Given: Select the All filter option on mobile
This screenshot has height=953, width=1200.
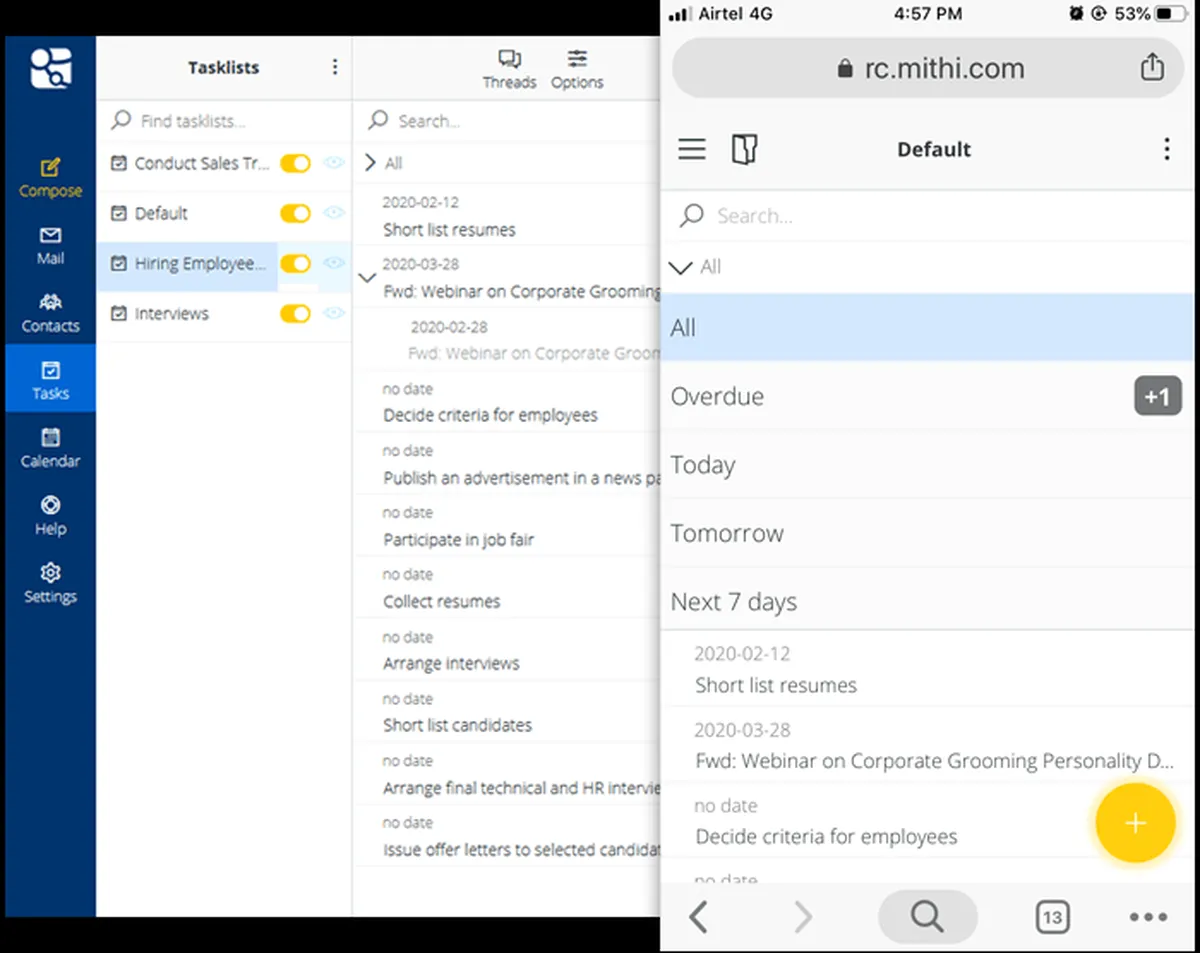Looking at the screenshot, I should coord(928,327).
